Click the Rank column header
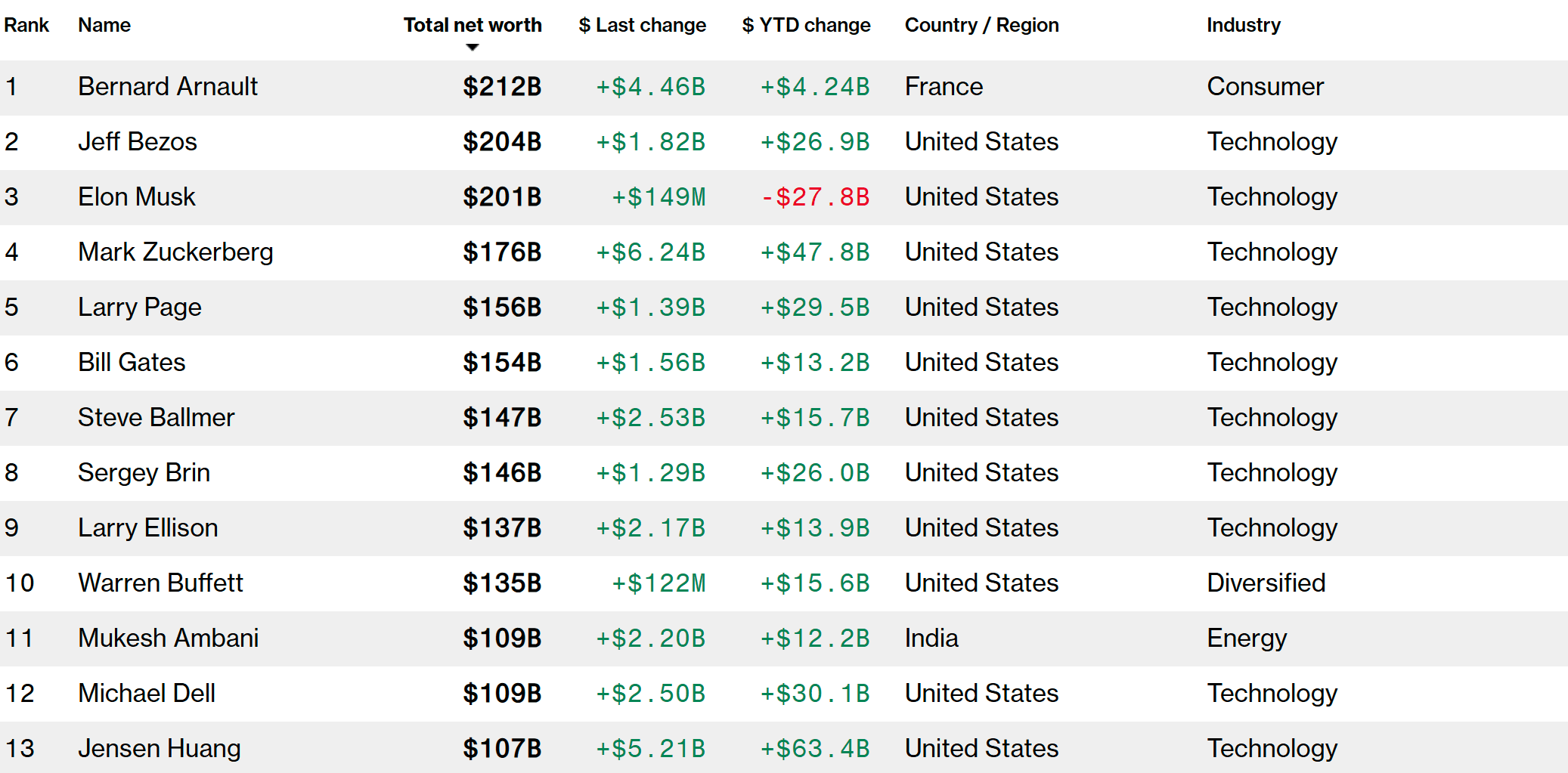 pos(26,25)
